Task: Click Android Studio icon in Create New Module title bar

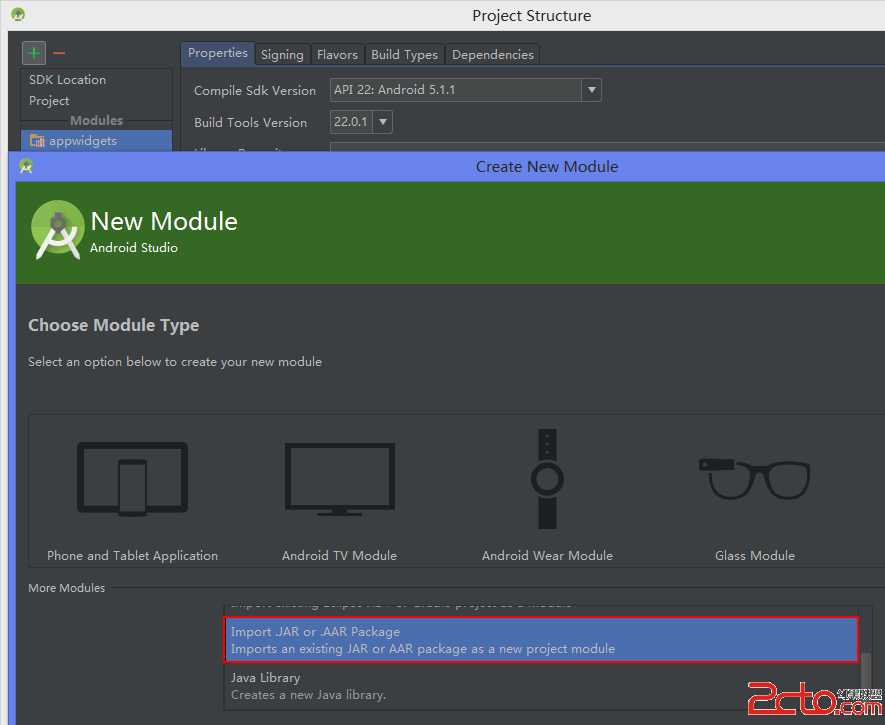Action: [26, 166]
